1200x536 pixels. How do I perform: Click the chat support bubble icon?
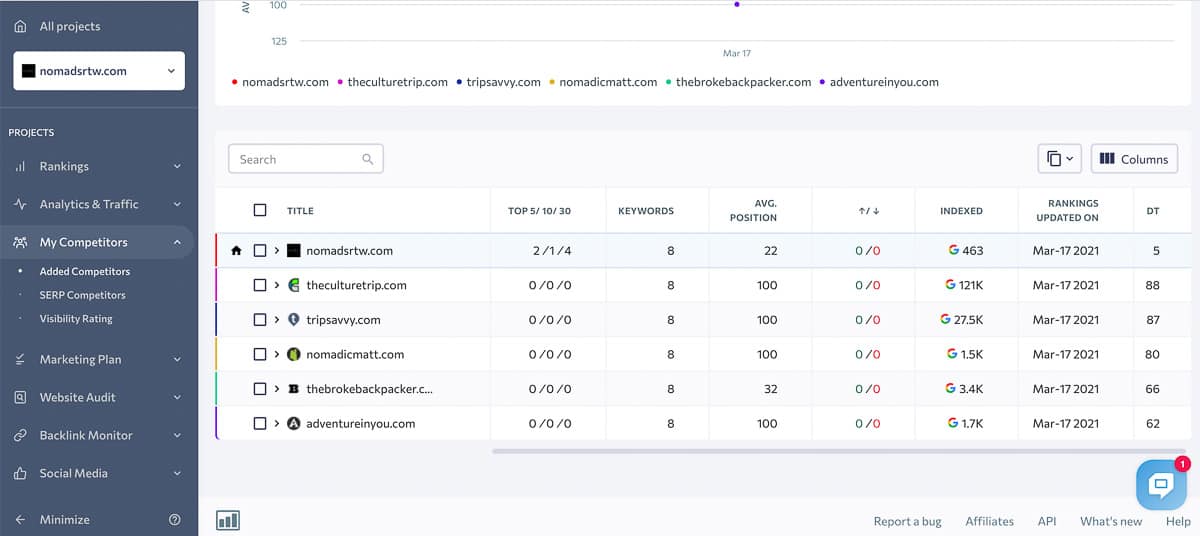1160,486
